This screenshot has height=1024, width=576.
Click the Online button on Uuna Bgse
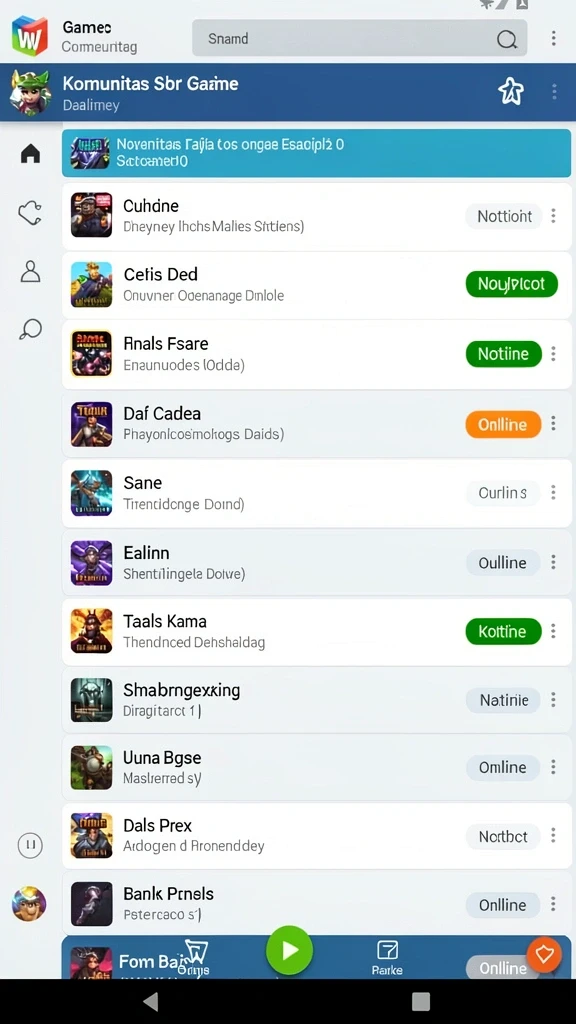click(503, 768)
